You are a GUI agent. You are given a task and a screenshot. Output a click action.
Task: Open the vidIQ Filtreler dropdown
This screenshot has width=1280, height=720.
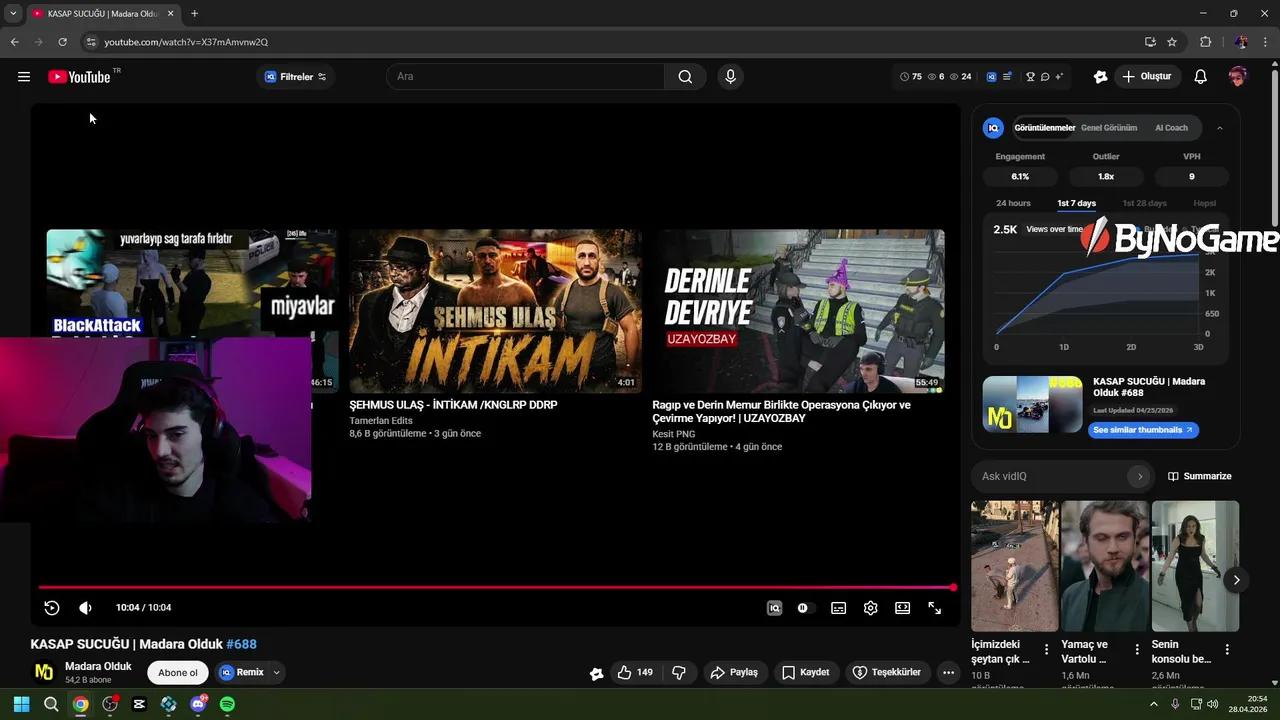(x=295, y=77)
